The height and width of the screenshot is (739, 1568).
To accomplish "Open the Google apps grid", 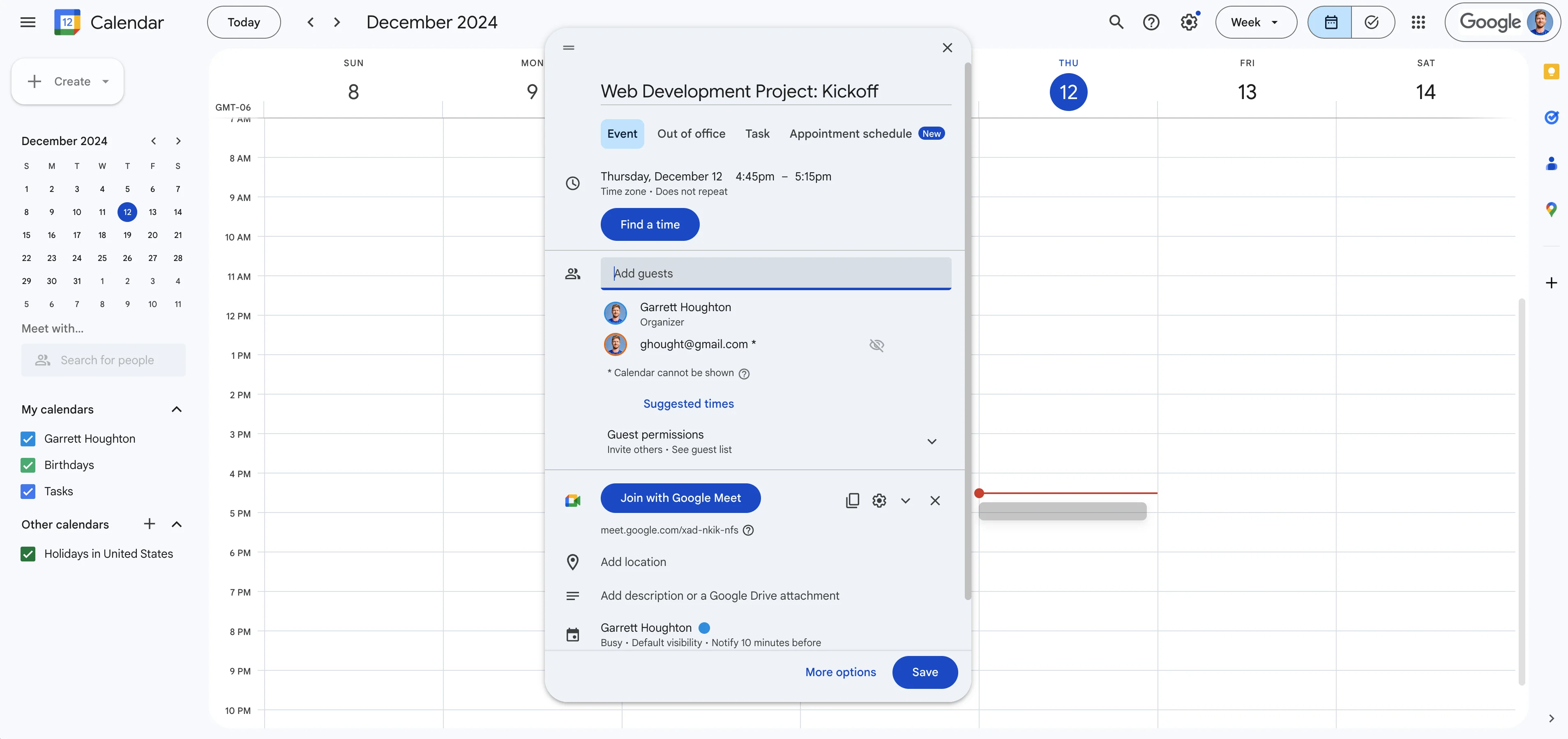I will (x=1418, y=23).
